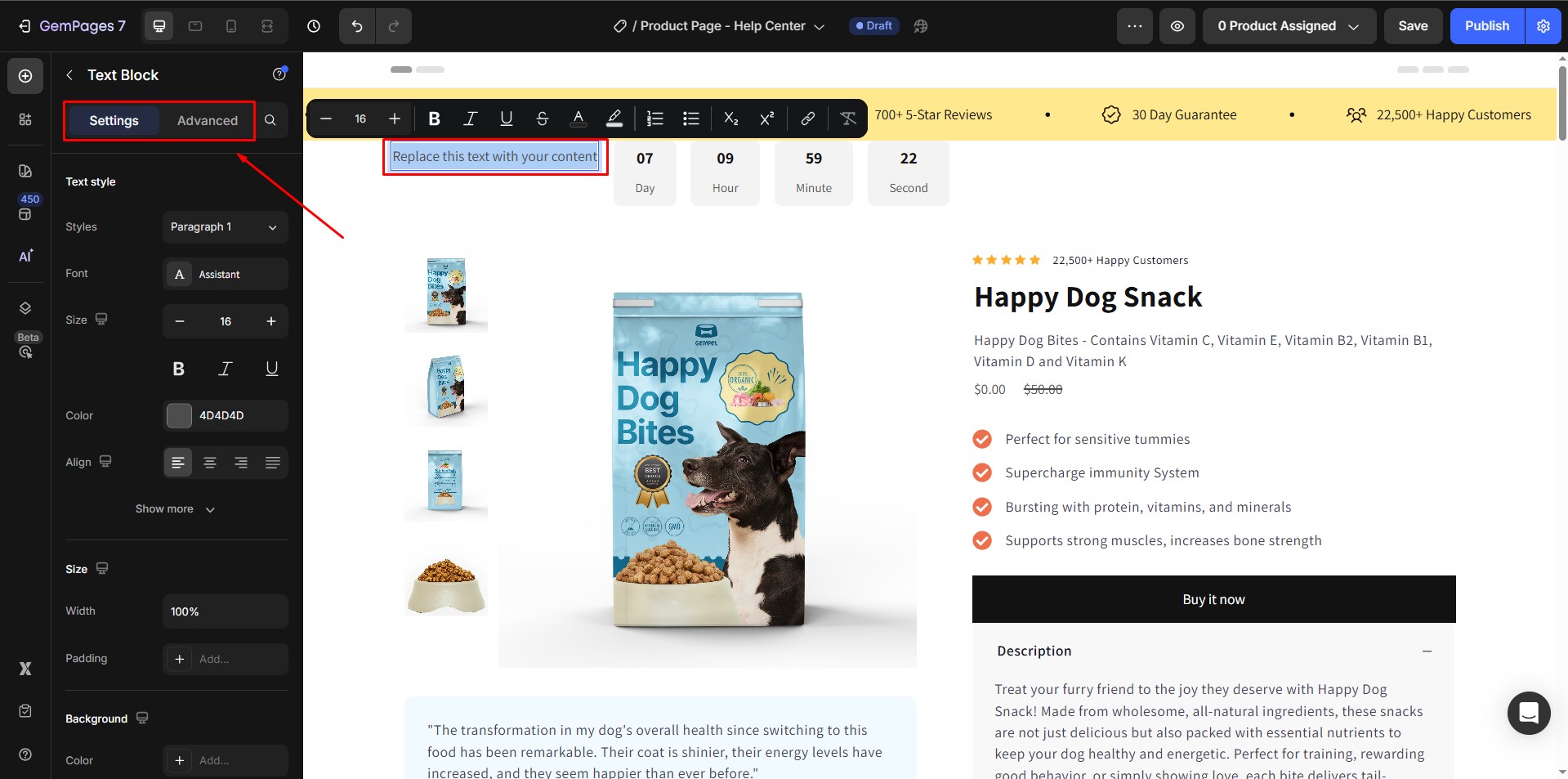1568x779 pixels.
Task: Clear formatting using the toolbar icon
Action: point(848,119)
